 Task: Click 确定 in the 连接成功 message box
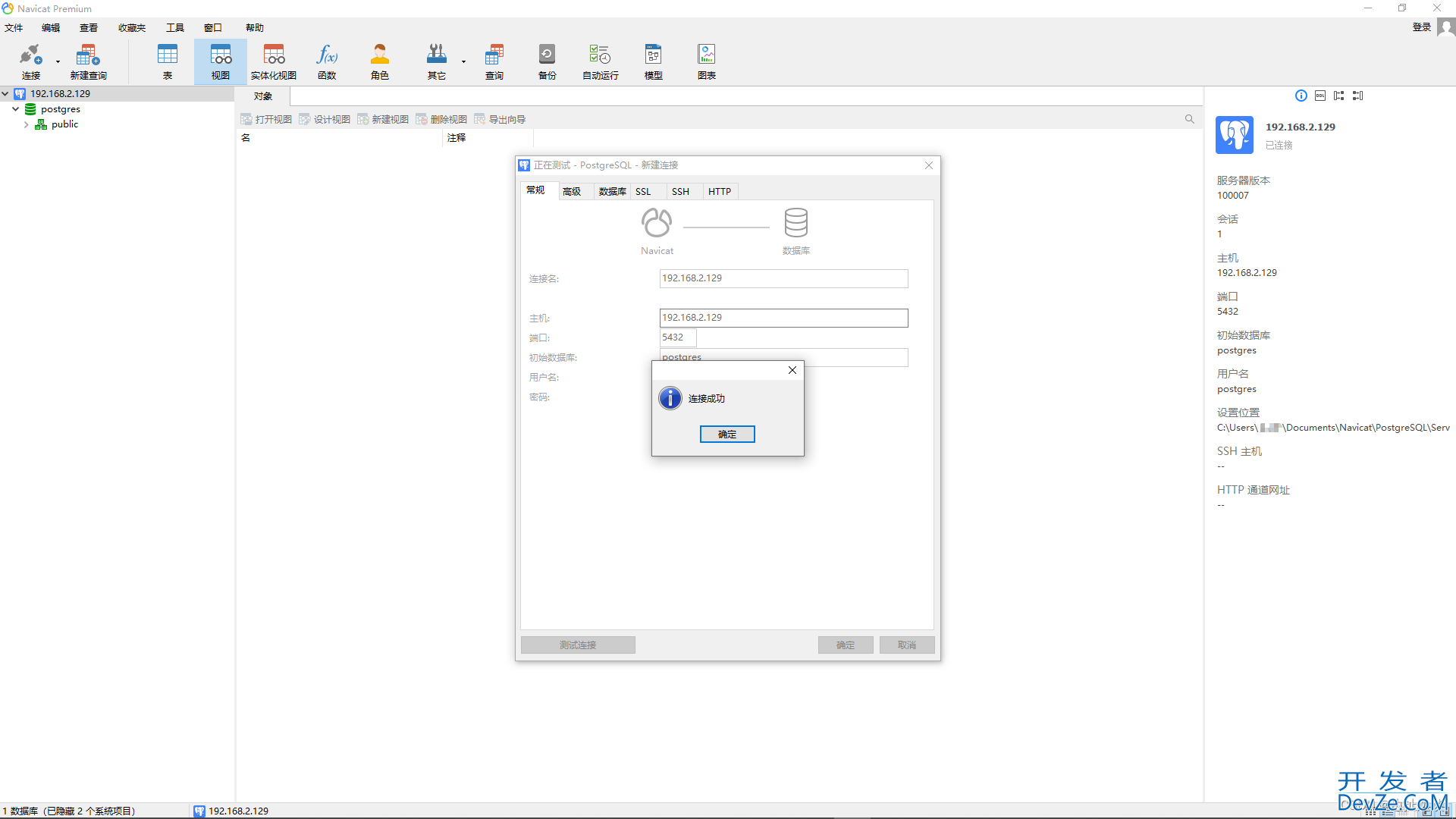(727, 435)
